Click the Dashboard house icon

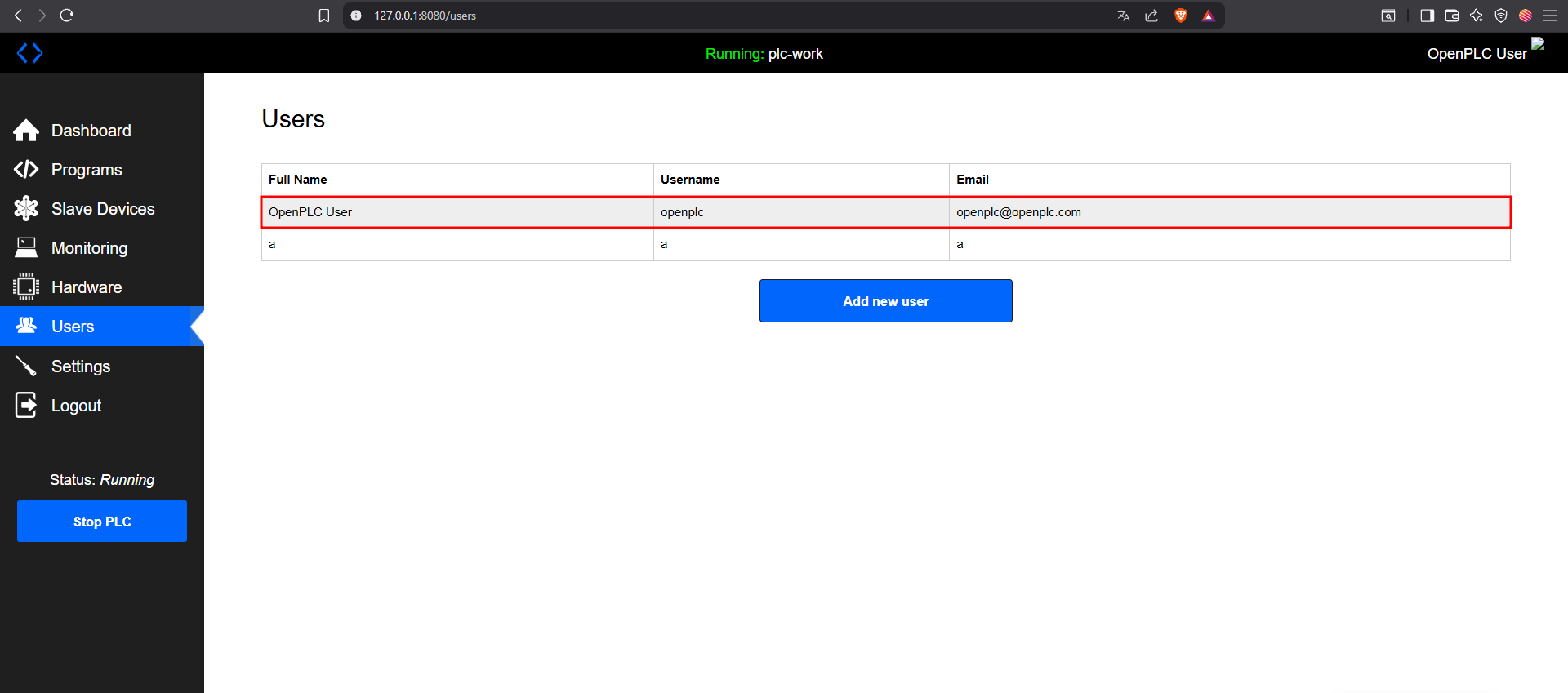[x=26, y=131]
